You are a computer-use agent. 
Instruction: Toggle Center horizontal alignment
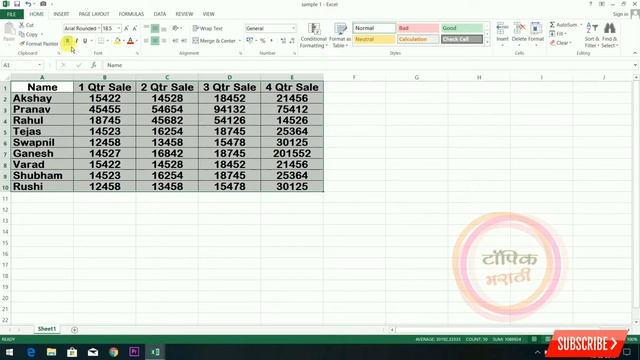[155, 41]
